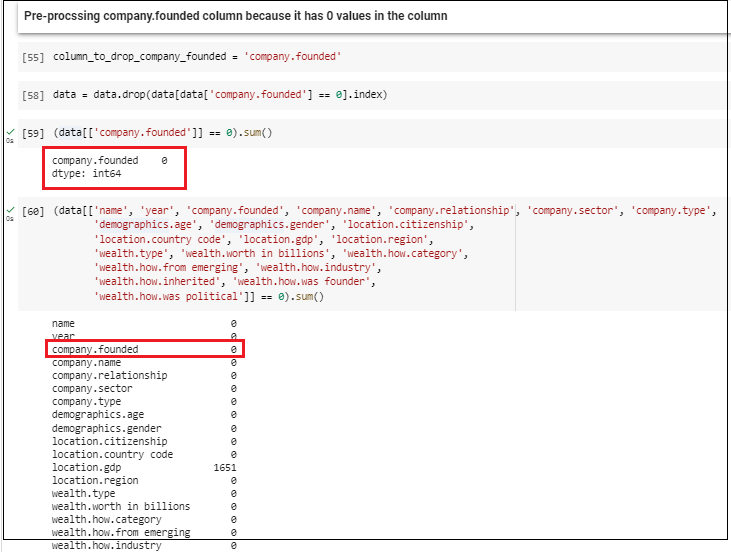This screenshot has height=552, width=731.
Task: Click the name output row
Action: [144, 324]
